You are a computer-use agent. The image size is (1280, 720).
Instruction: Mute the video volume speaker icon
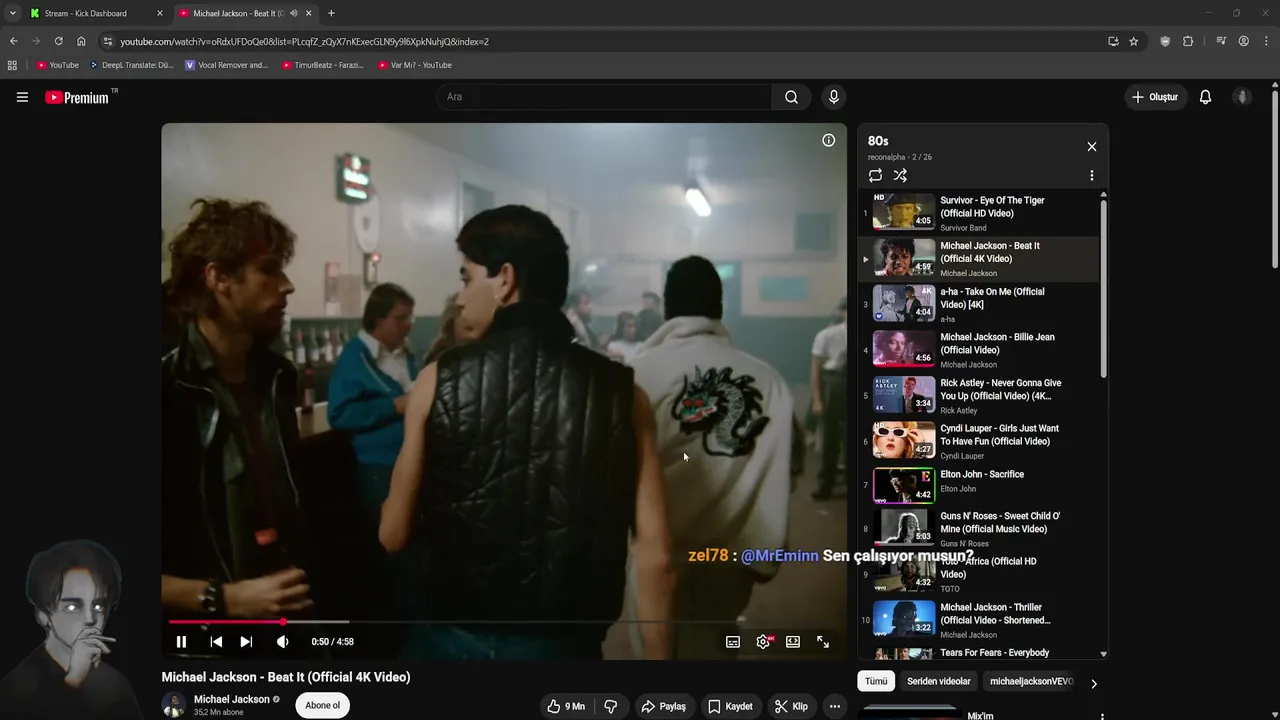[x=283, y=642]
